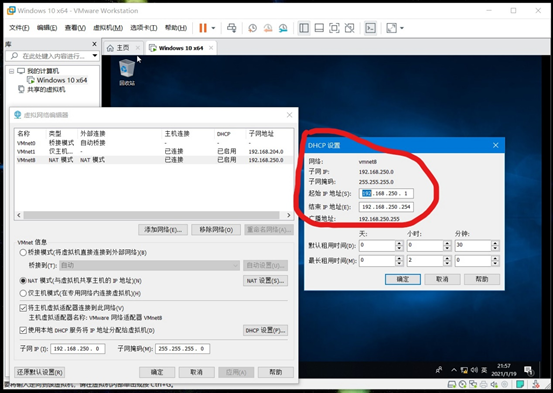
Task: Click the guest network tray icon
Action: pos(464,370)
